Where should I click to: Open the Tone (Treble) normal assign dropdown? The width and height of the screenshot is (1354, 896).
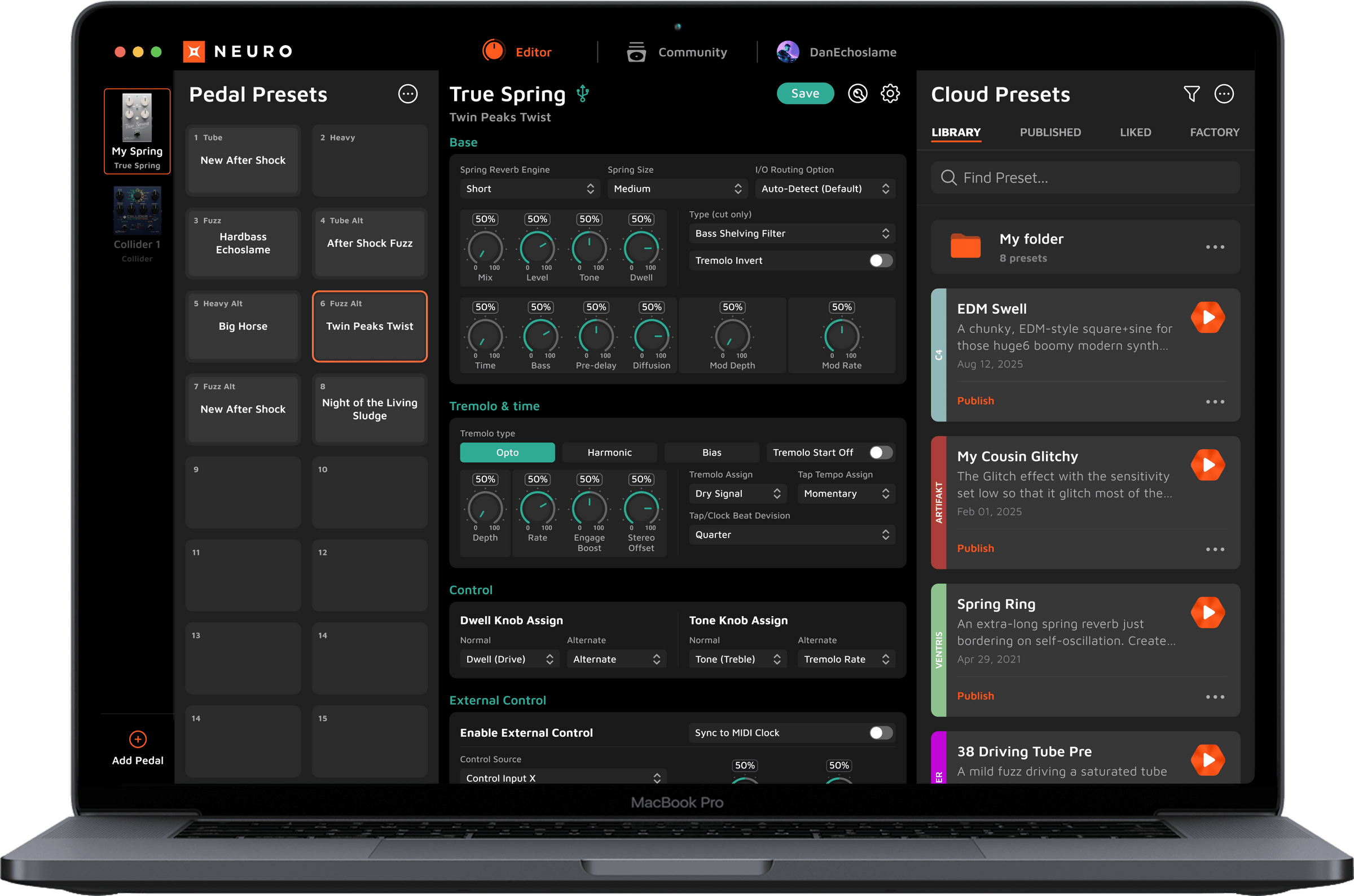(x=737, y=660)
